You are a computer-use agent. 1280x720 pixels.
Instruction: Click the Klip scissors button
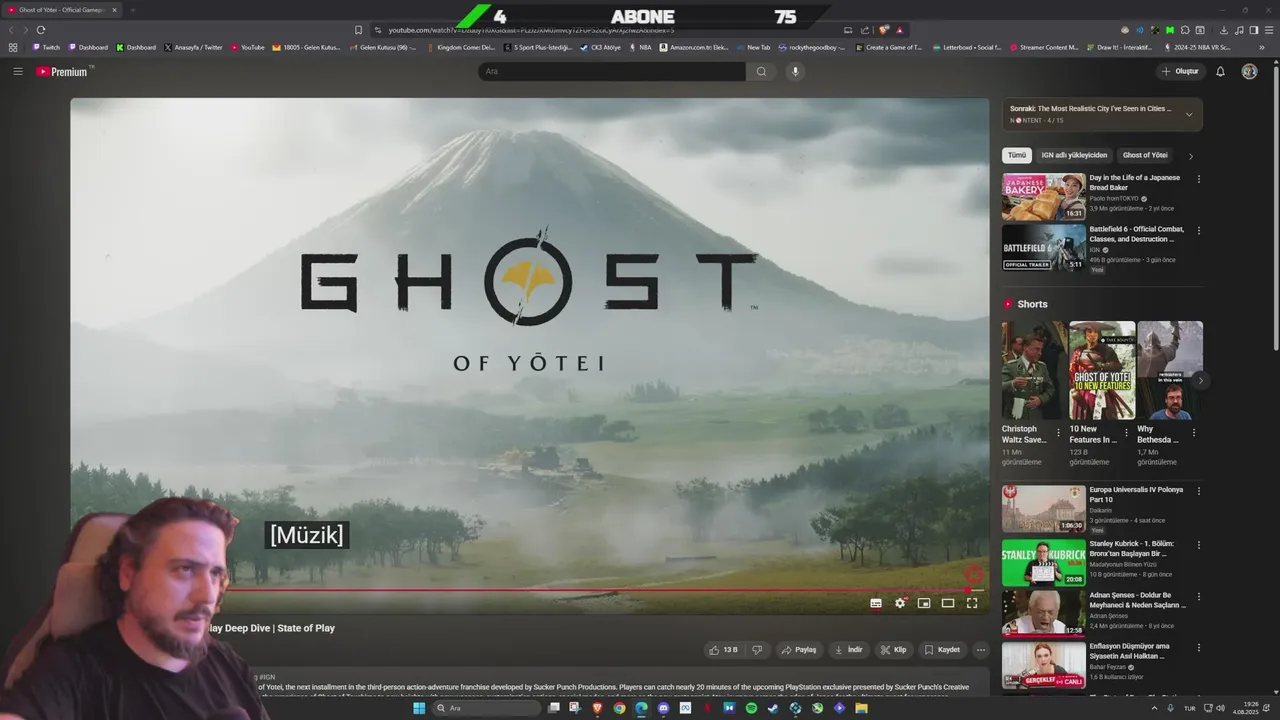click(x=893, y=649)
